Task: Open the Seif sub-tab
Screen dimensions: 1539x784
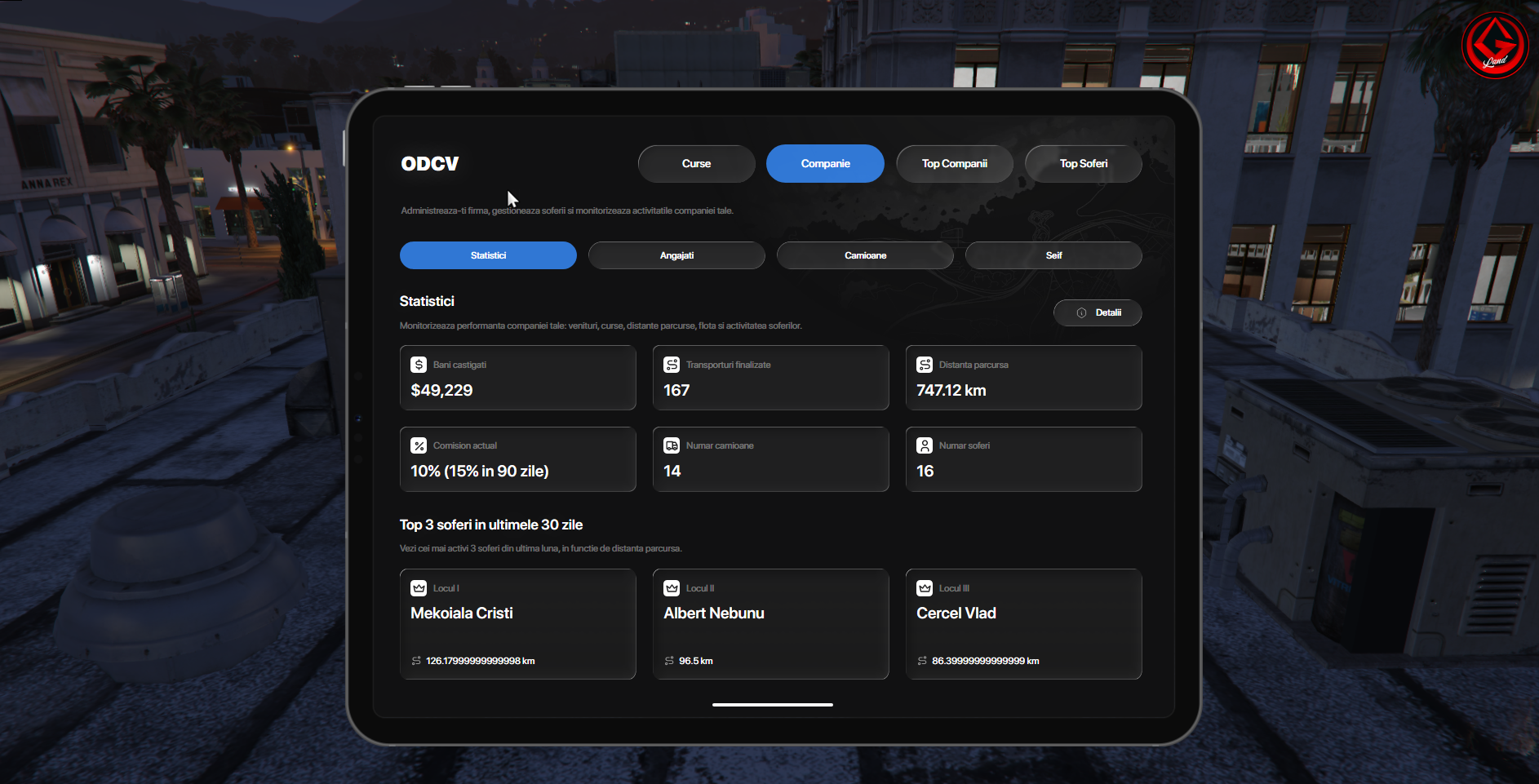Action: point(1053,255)
